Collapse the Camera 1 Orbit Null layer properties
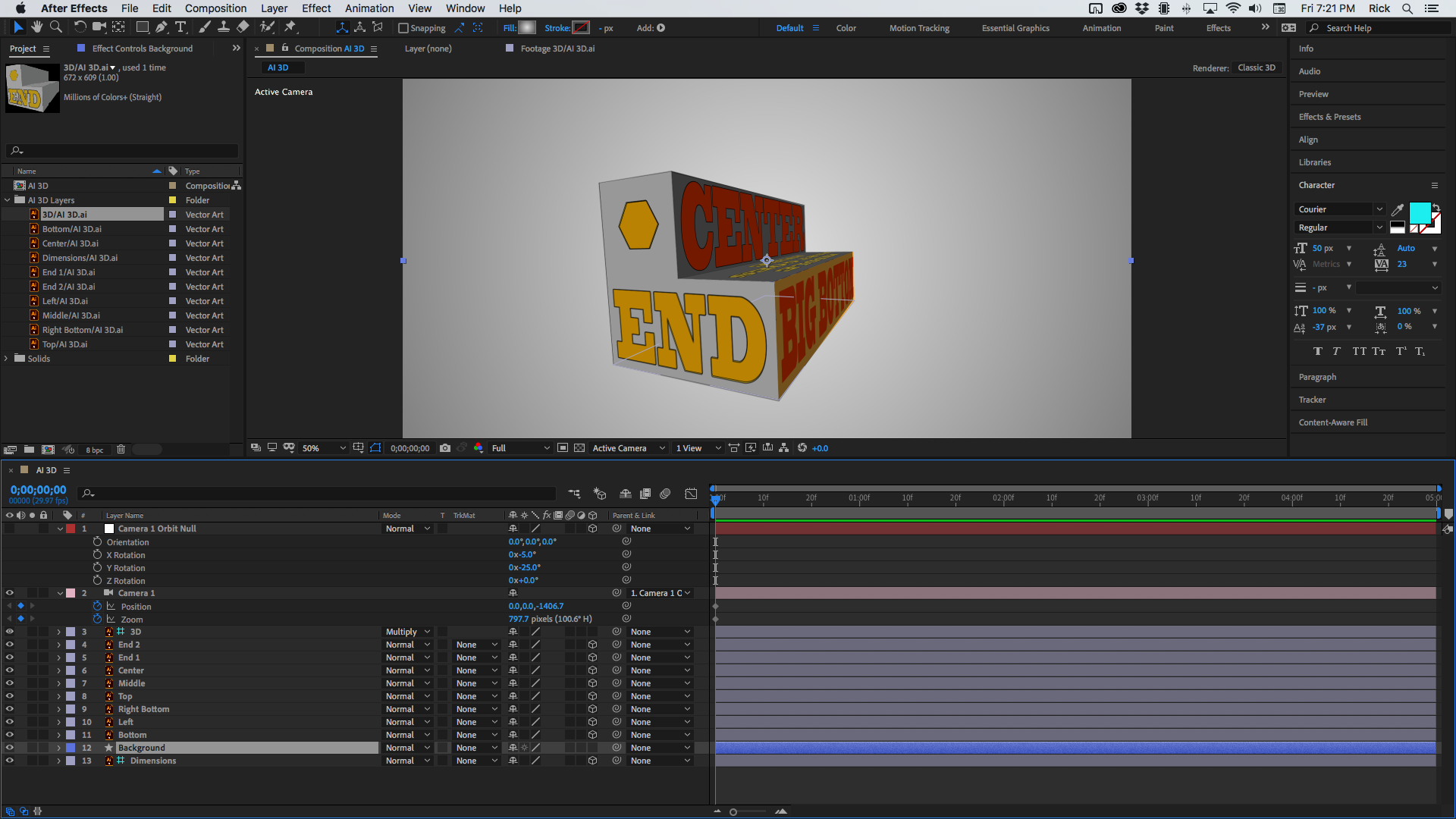The image size is (1456, 819). tap(60, 529)
